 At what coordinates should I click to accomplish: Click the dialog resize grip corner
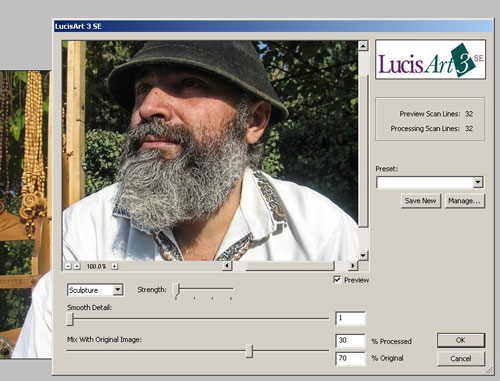click(x=489, y=370)
